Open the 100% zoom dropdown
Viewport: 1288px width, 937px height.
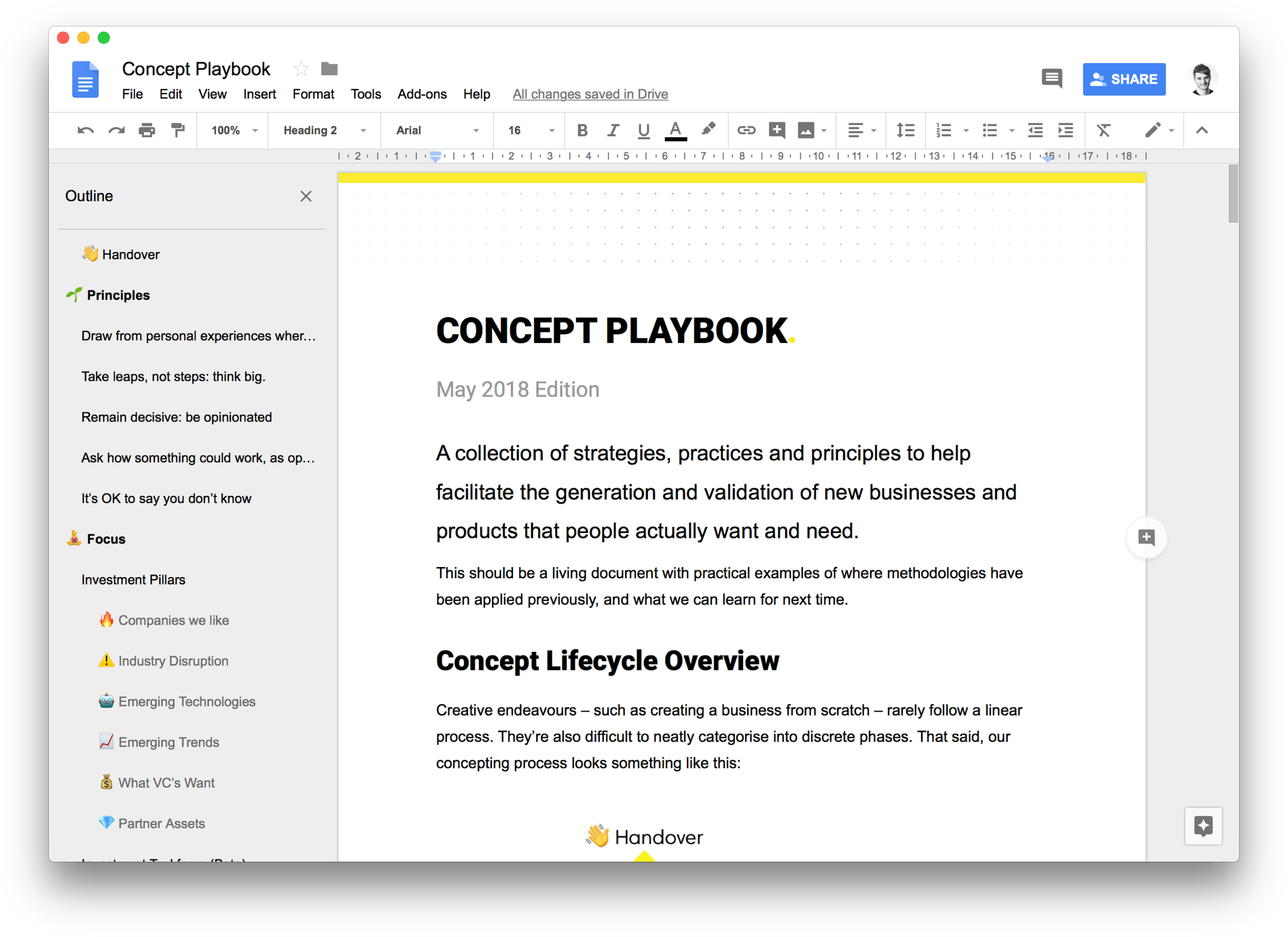[x=233, y=130]
